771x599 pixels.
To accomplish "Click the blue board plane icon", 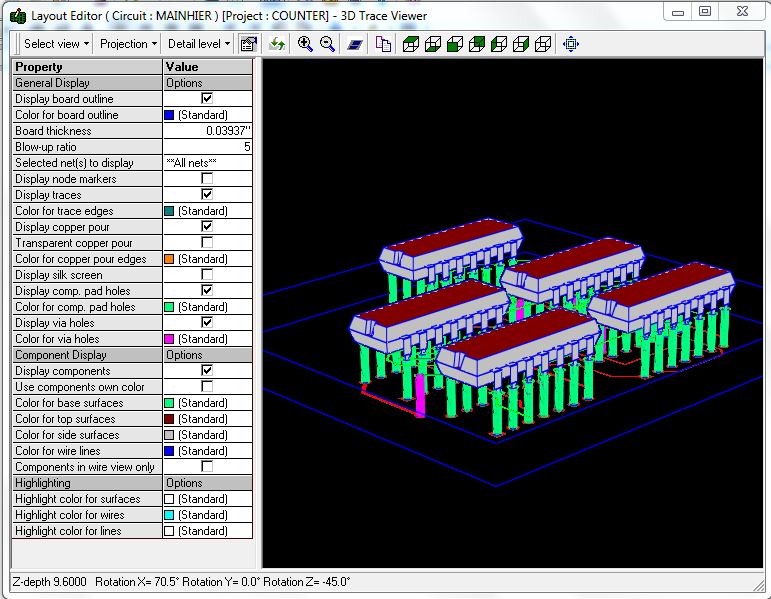I will click(x=355, y=45).
